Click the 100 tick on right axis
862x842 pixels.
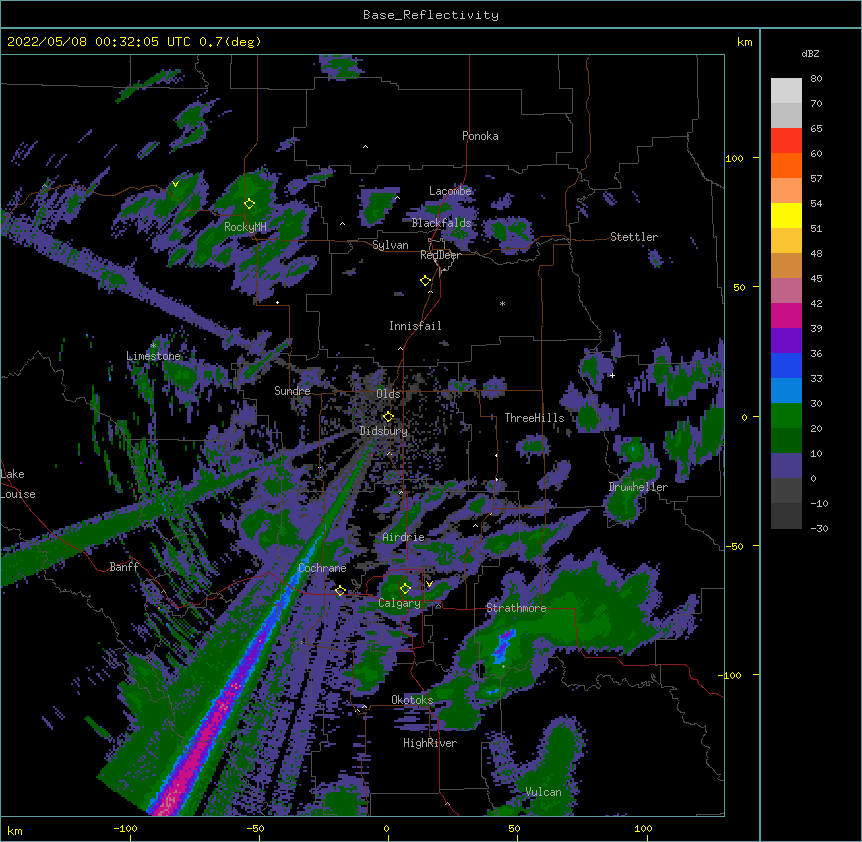coord(734,159)
